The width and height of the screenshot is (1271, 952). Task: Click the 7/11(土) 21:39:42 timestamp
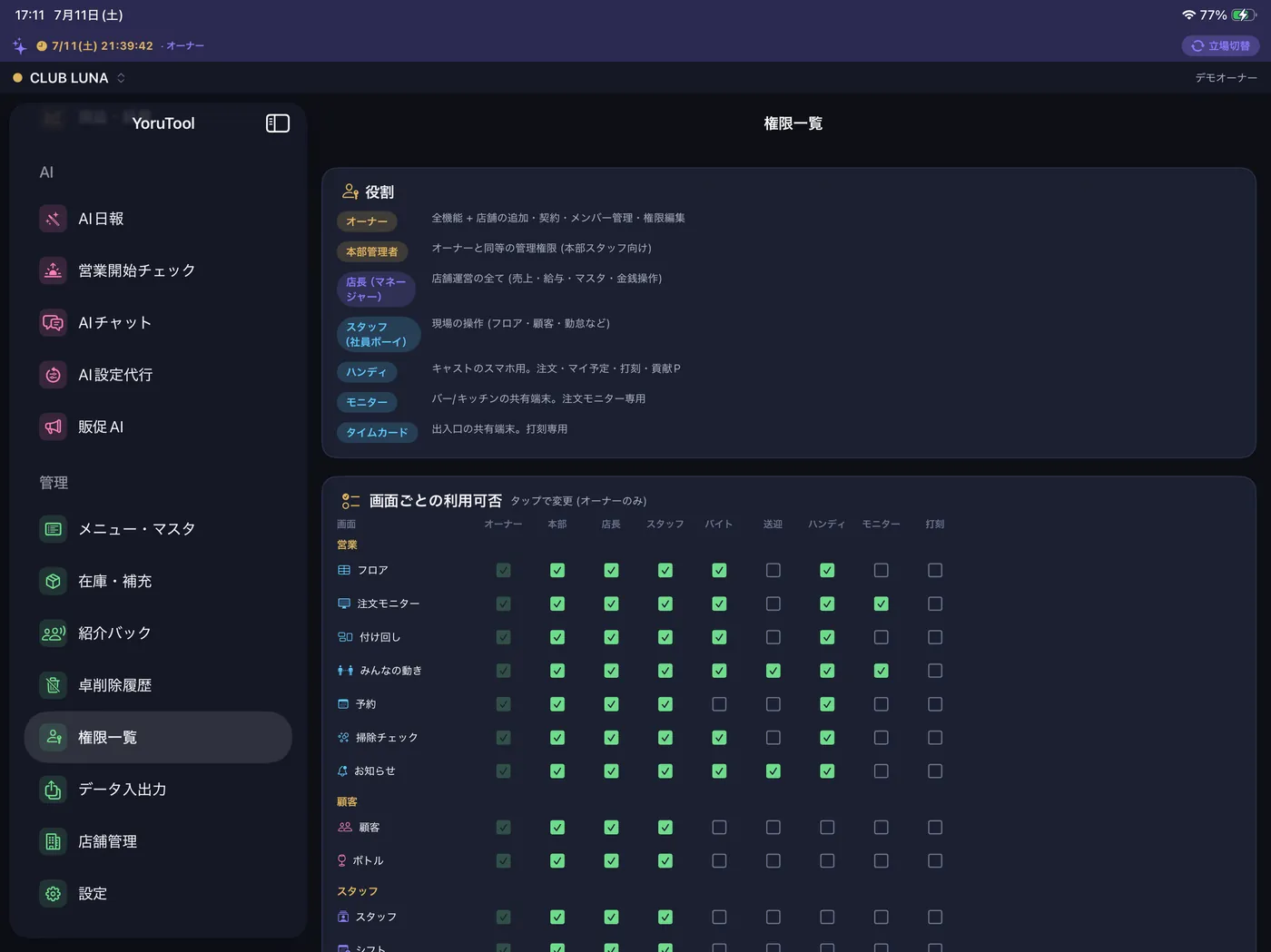[103, 45]
